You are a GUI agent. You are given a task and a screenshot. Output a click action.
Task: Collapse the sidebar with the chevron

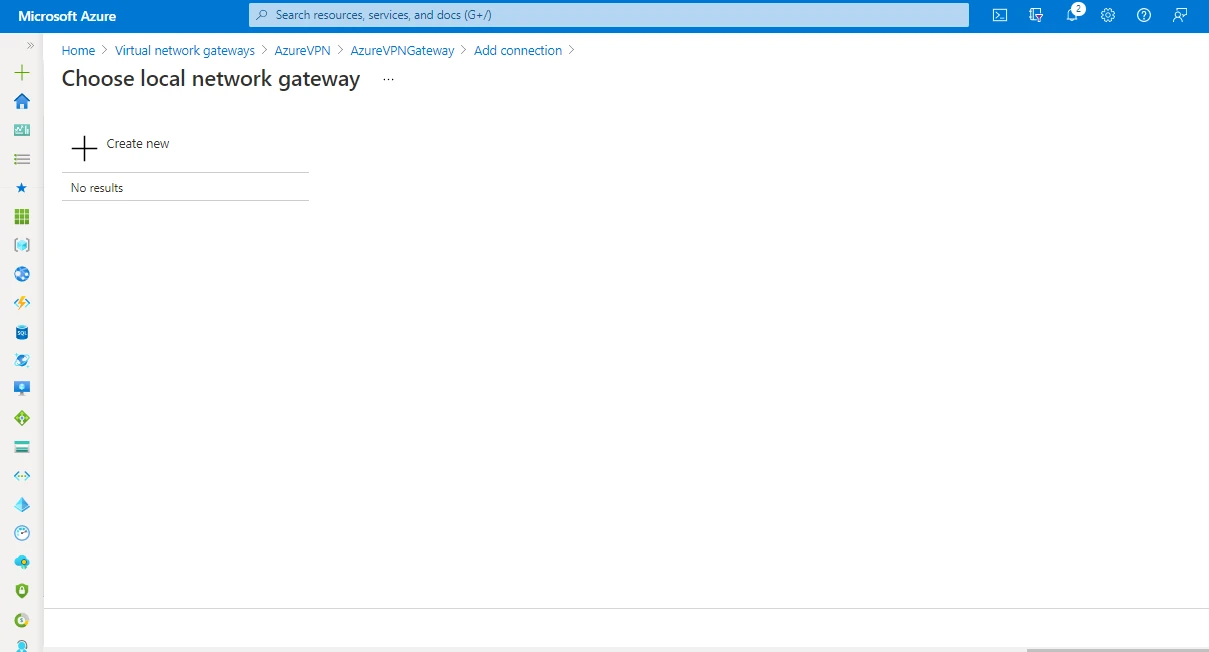pos(30,44)
